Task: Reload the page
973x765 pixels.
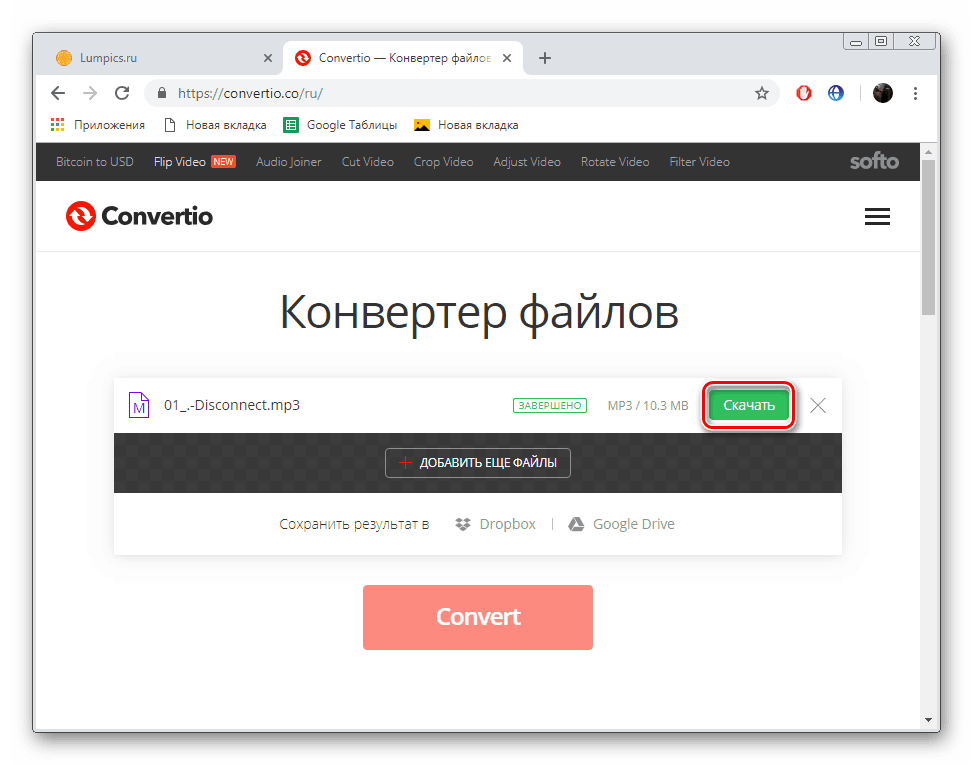Action: click(122, 93)
